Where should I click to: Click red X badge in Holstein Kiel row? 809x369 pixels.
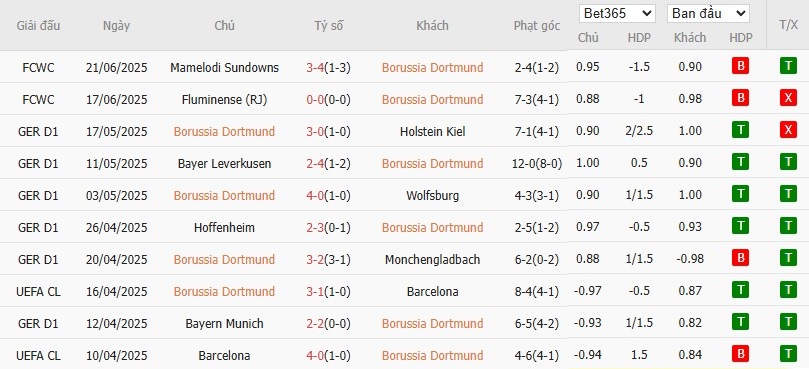tap(788, 131)
